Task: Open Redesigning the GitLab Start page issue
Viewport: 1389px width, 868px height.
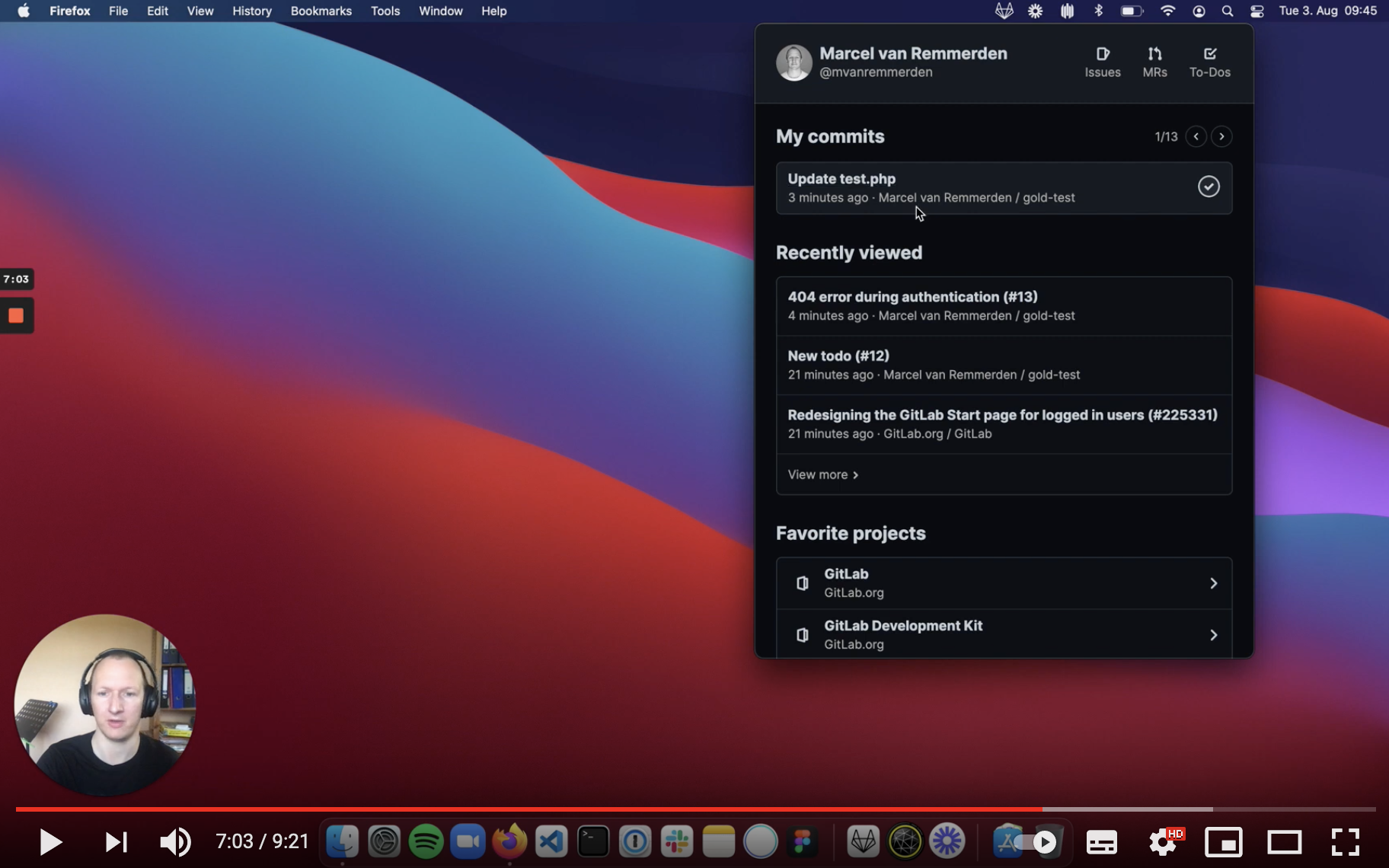Action: 1004,424
